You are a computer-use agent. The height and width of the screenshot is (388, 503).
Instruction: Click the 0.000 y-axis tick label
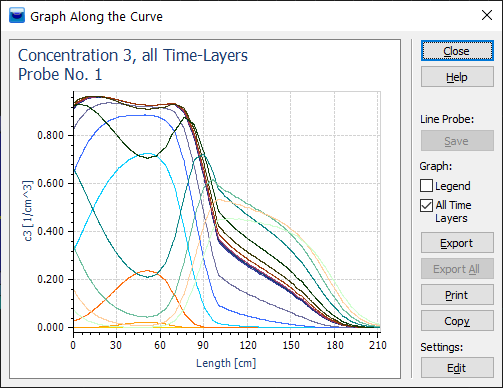(x=50, y=327)
